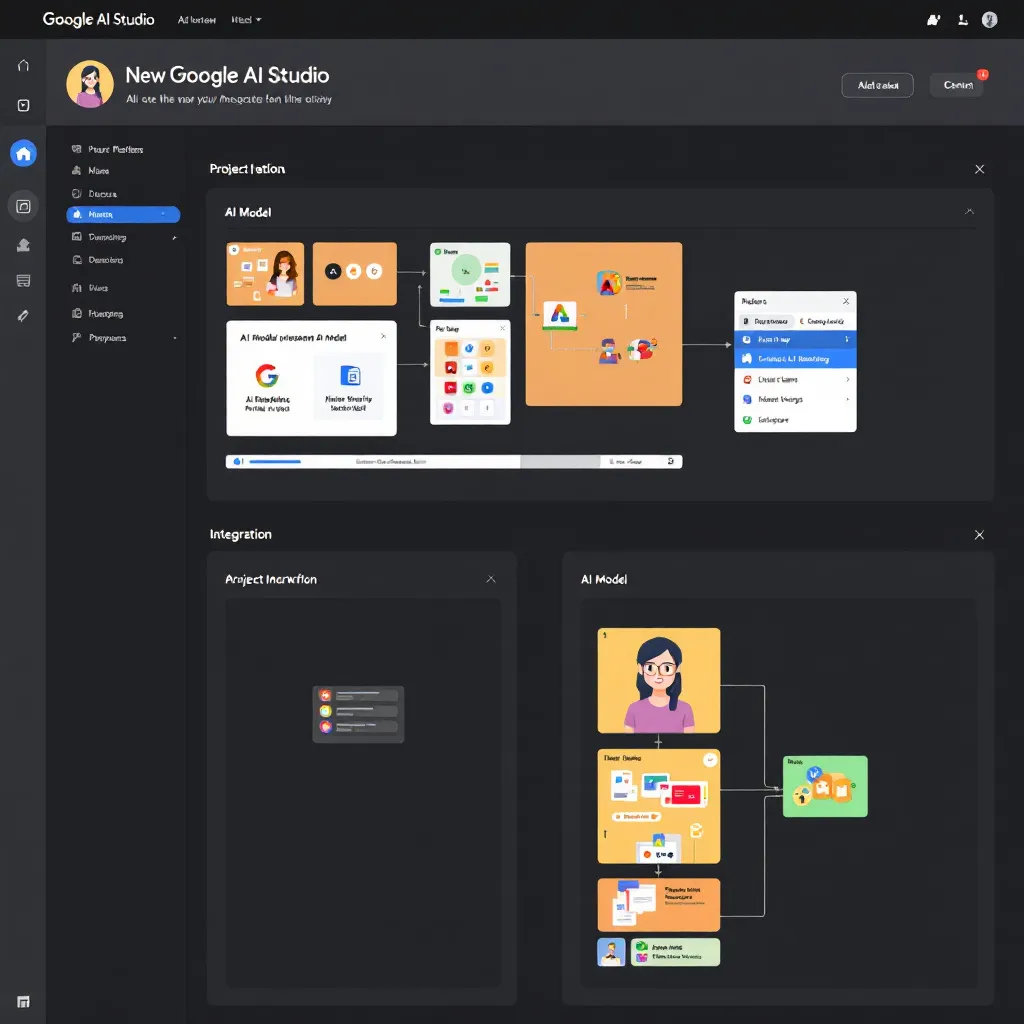1024x1024 pixels.
Task: Click the red notification badge on Cenini button
Action: (982, 74)
